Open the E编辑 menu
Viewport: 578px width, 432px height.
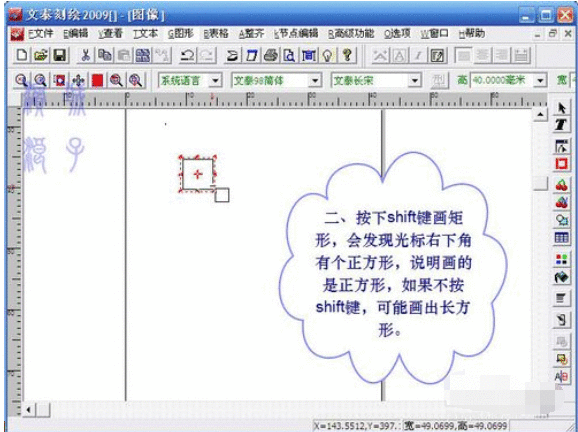(x=76, y=34)
